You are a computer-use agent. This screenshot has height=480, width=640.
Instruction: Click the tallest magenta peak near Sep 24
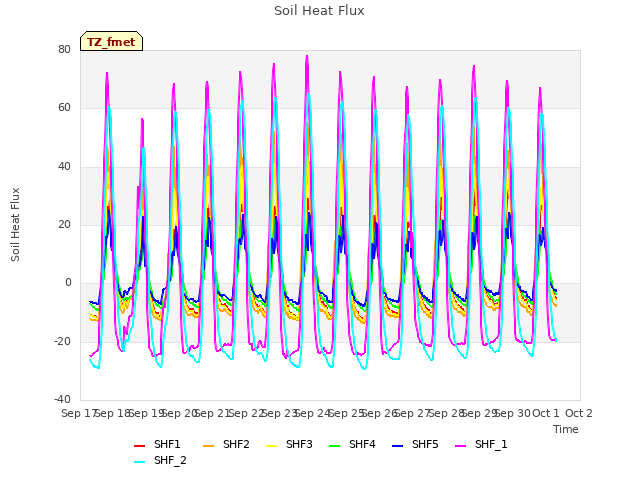click(307, 56)
